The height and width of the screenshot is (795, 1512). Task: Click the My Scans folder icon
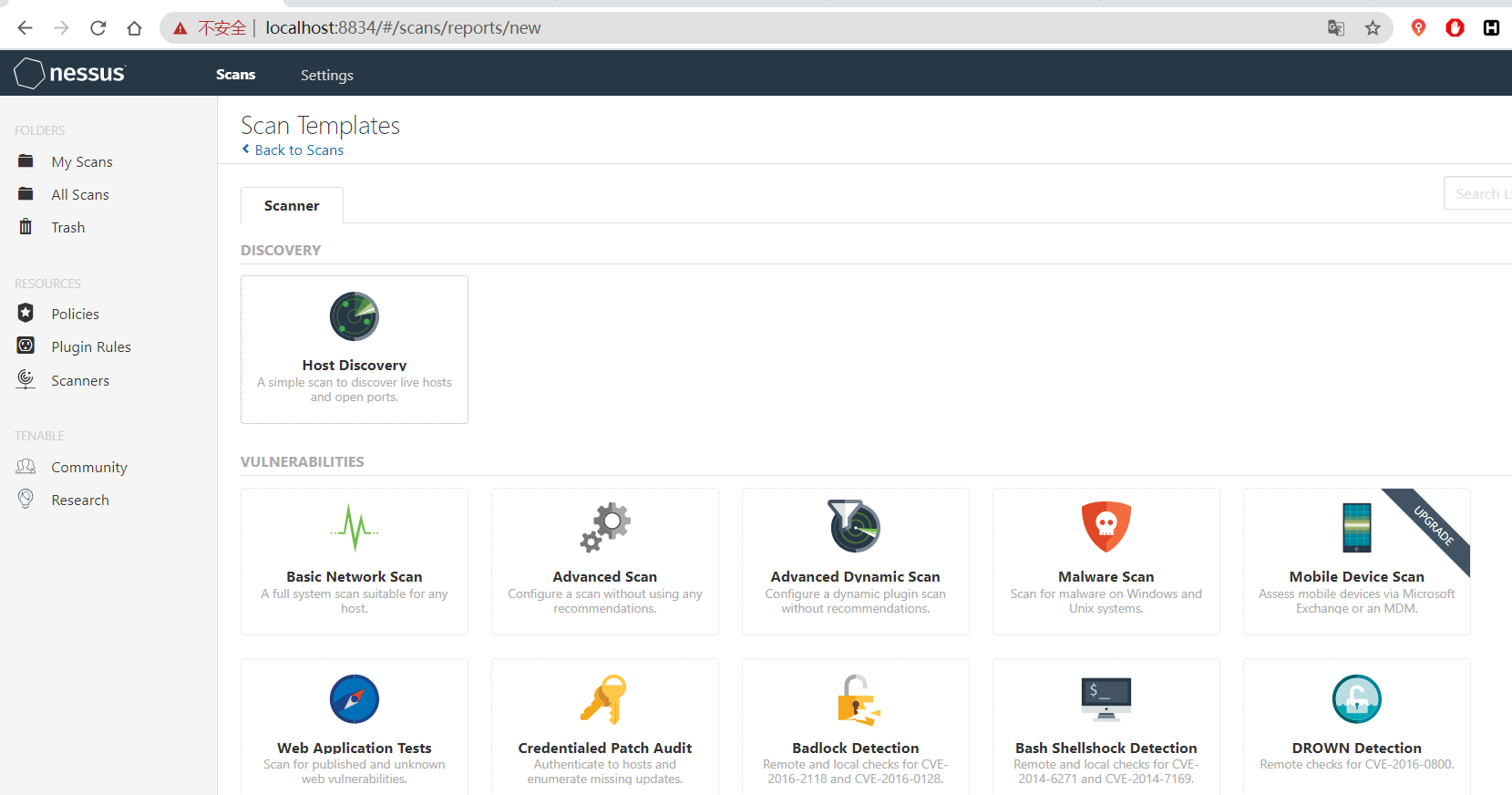click(x=26, y=161)
